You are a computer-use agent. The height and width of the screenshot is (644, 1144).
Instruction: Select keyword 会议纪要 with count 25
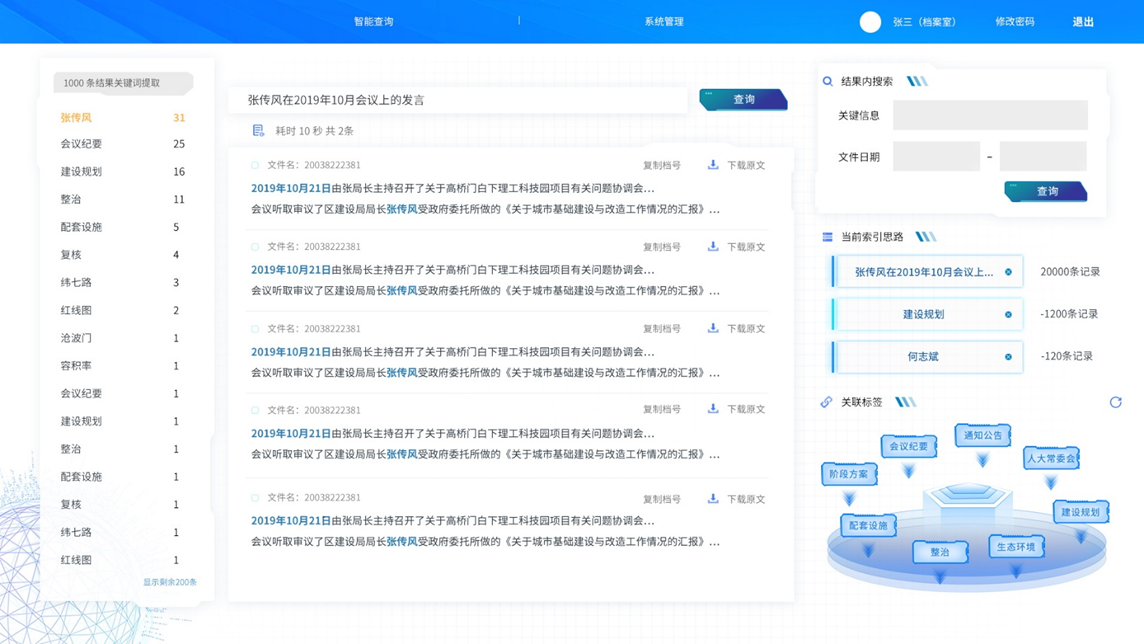coord(123,144)
